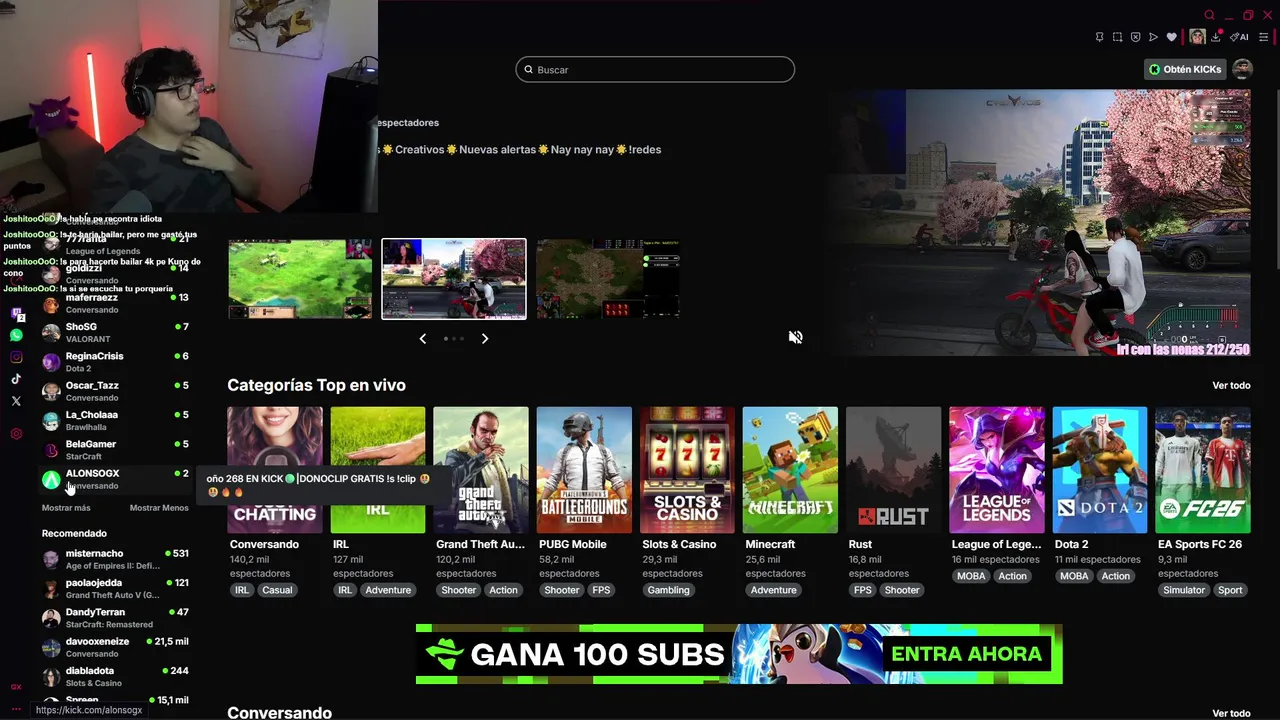Screen dimensions: 1280x720
Task: Open Twitch in the Opera GX sidebar
Action: [16, 314]
